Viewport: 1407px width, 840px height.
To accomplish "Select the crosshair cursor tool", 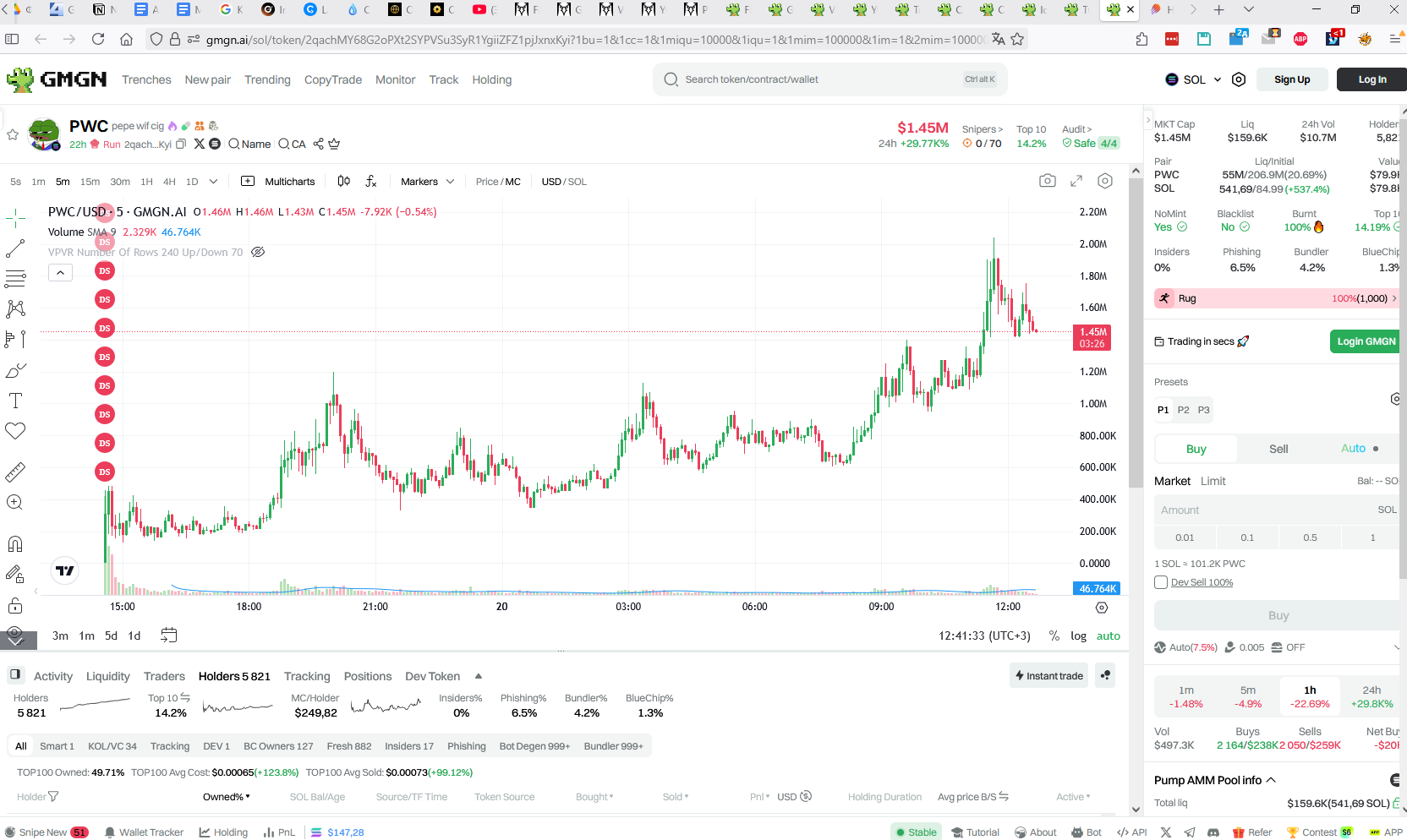I will 15,219.
